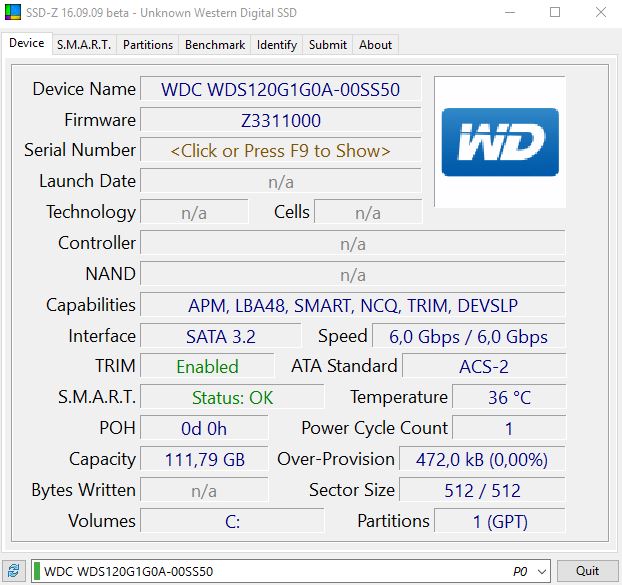The height and width of the screenshot is (585, 622).
Task: Click ATA Standard value ACS-2
Action: (x=484, y=366)
